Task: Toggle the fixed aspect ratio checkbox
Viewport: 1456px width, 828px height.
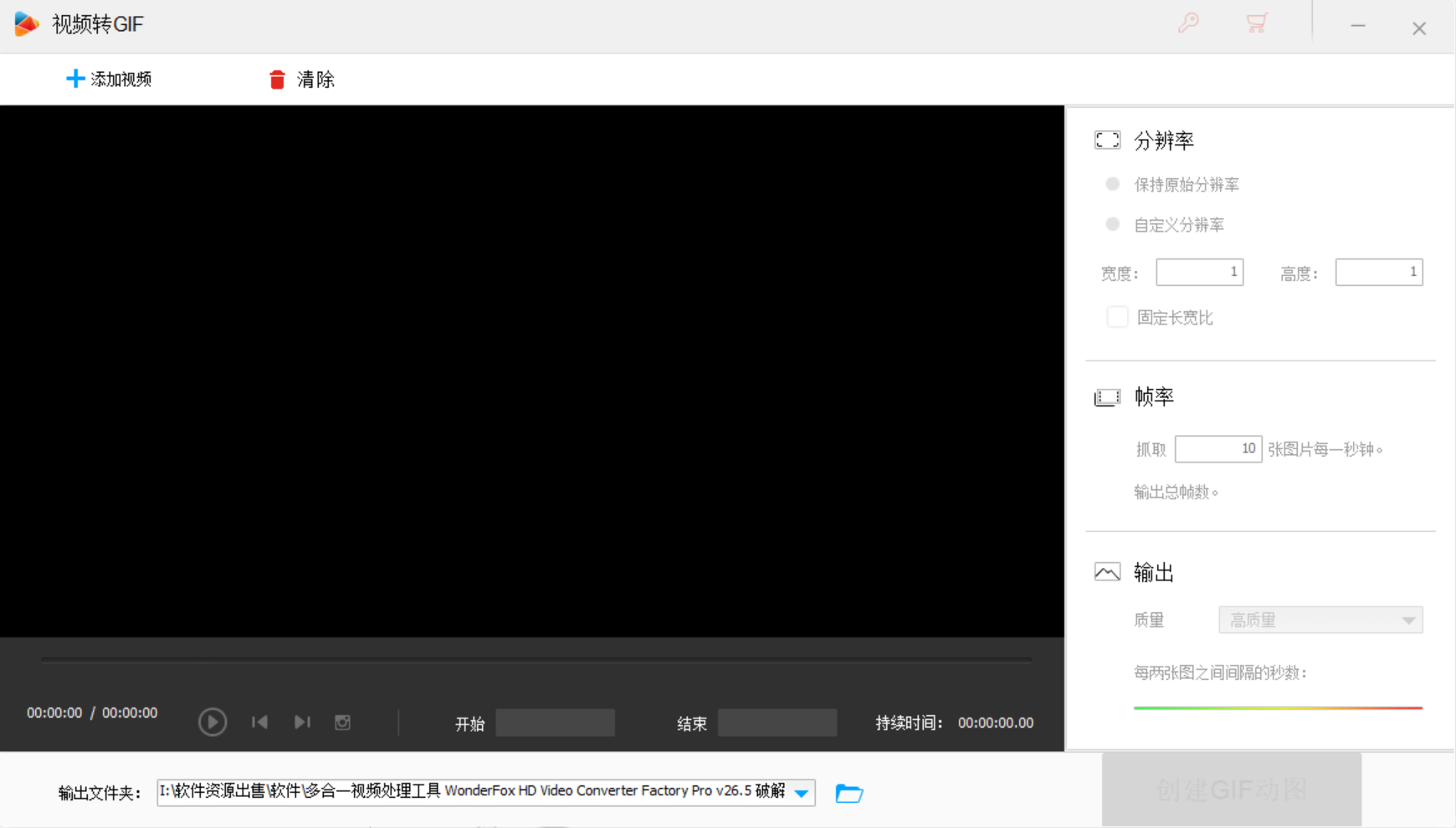Action: point(1117,317)
